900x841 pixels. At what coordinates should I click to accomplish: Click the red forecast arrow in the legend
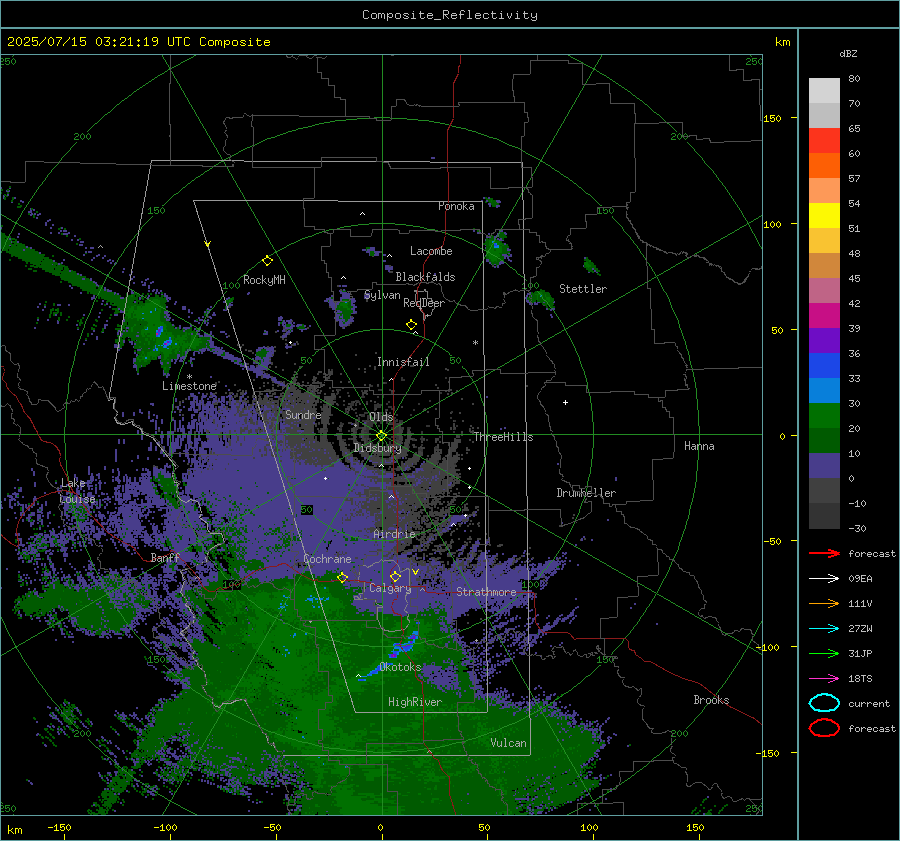point(824,553)
